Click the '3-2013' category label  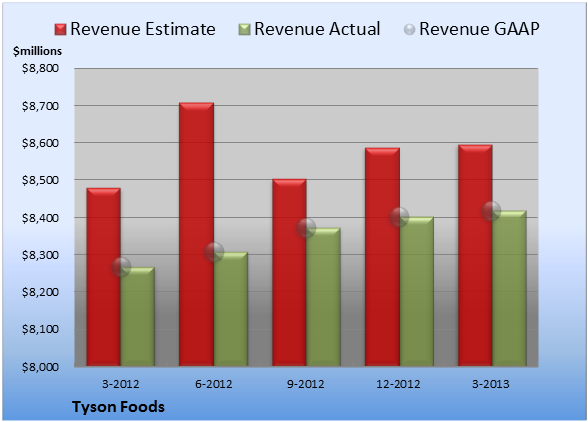coord(491,384)
